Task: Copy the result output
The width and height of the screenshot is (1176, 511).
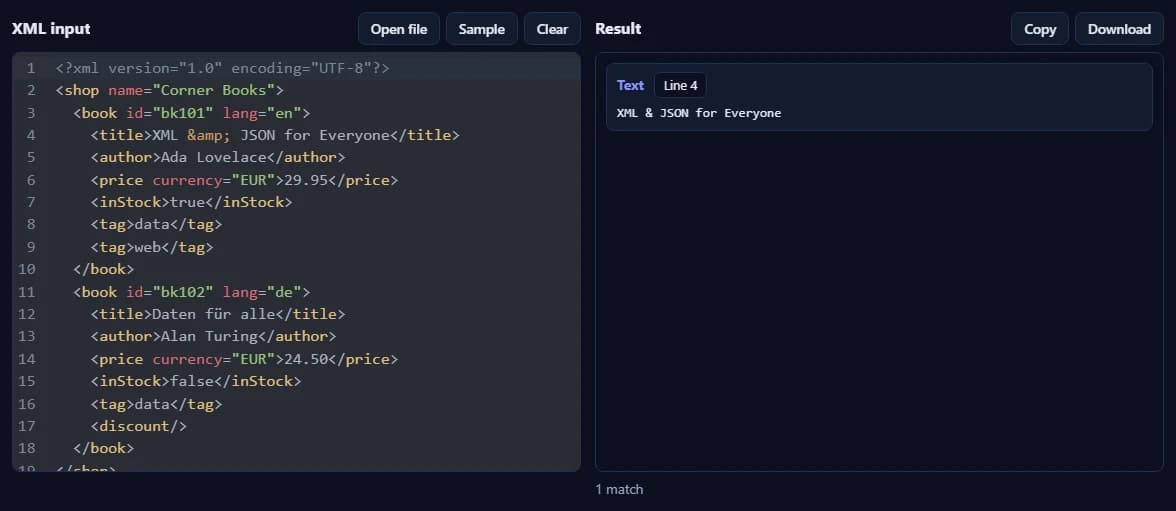Action: tap(1040, 29)
